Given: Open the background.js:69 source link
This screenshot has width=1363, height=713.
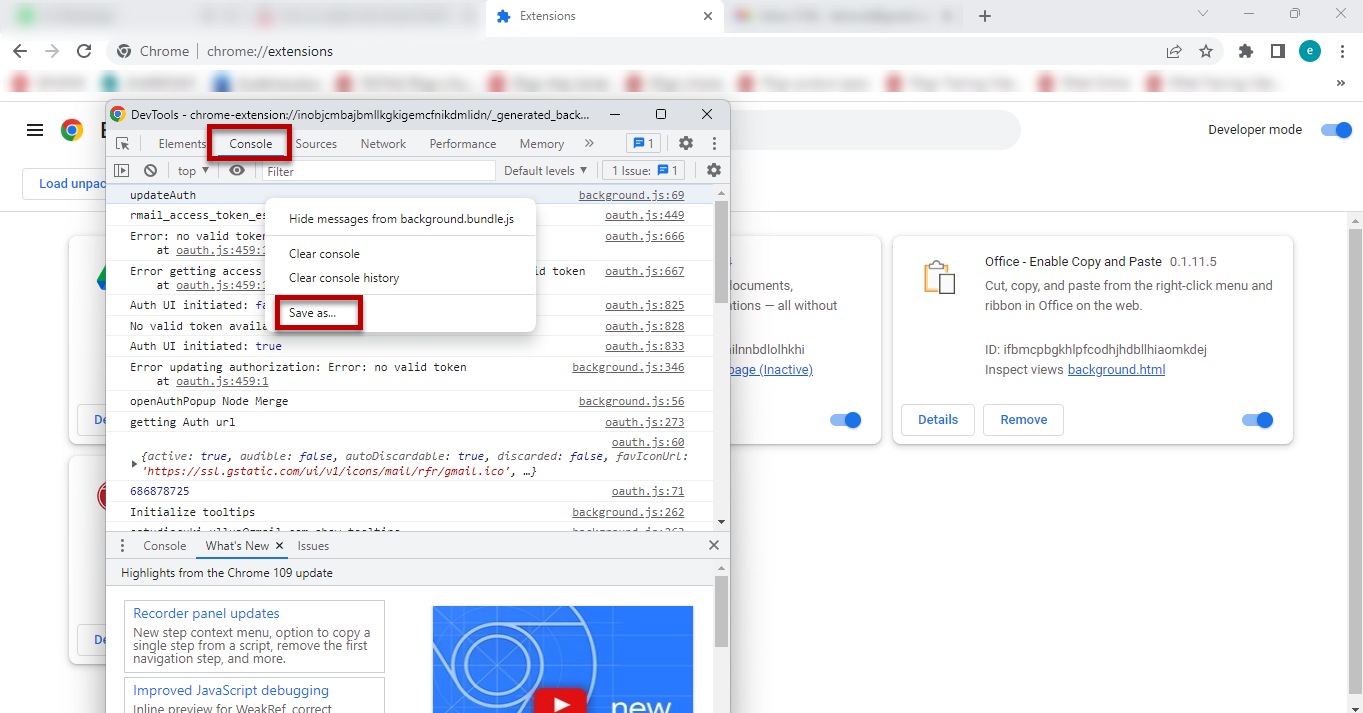Looking at the screenshot, I should coord(631,196).
